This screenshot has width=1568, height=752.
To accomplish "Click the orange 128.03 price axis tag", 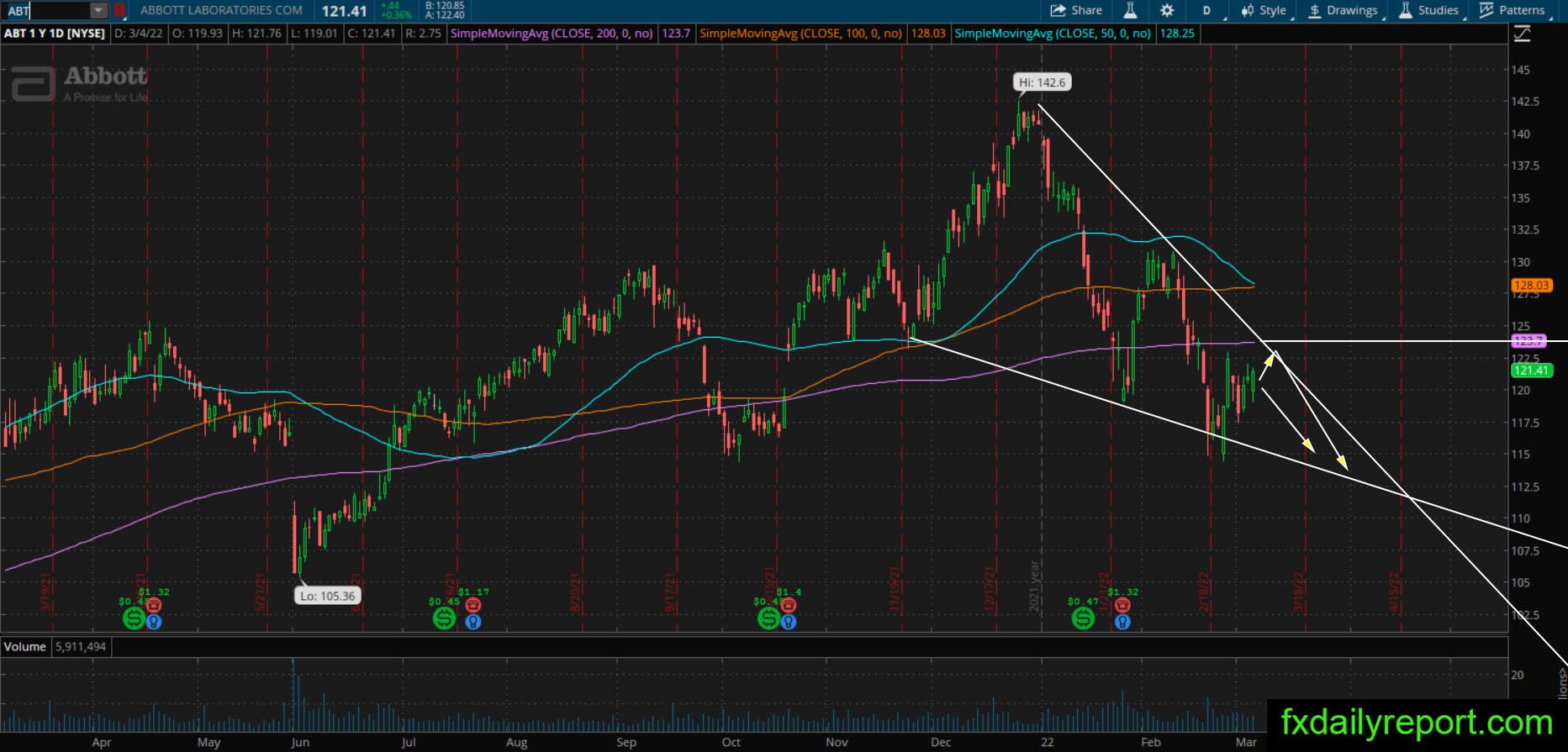I will tap(1531, 286).
